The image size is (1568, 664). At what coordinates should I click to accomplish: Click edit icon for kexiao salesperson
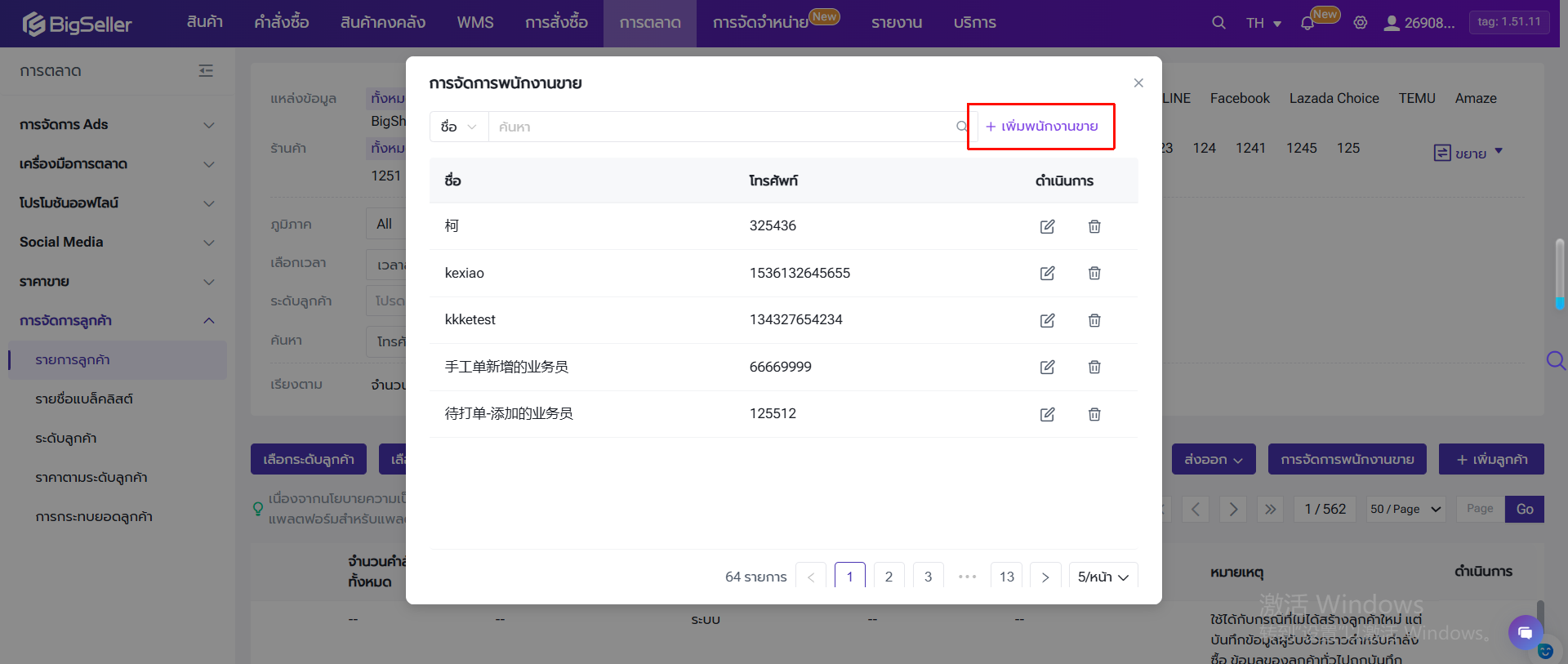click(1047, 274)
